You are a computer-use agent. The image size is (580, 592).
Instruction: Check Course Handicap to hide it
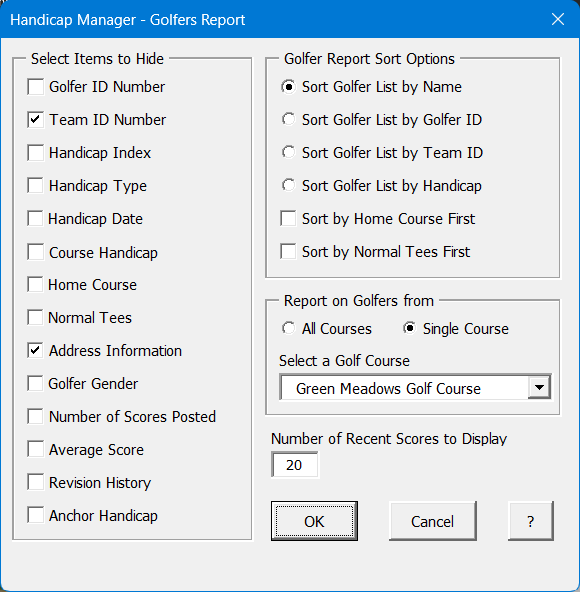[35, 252]
